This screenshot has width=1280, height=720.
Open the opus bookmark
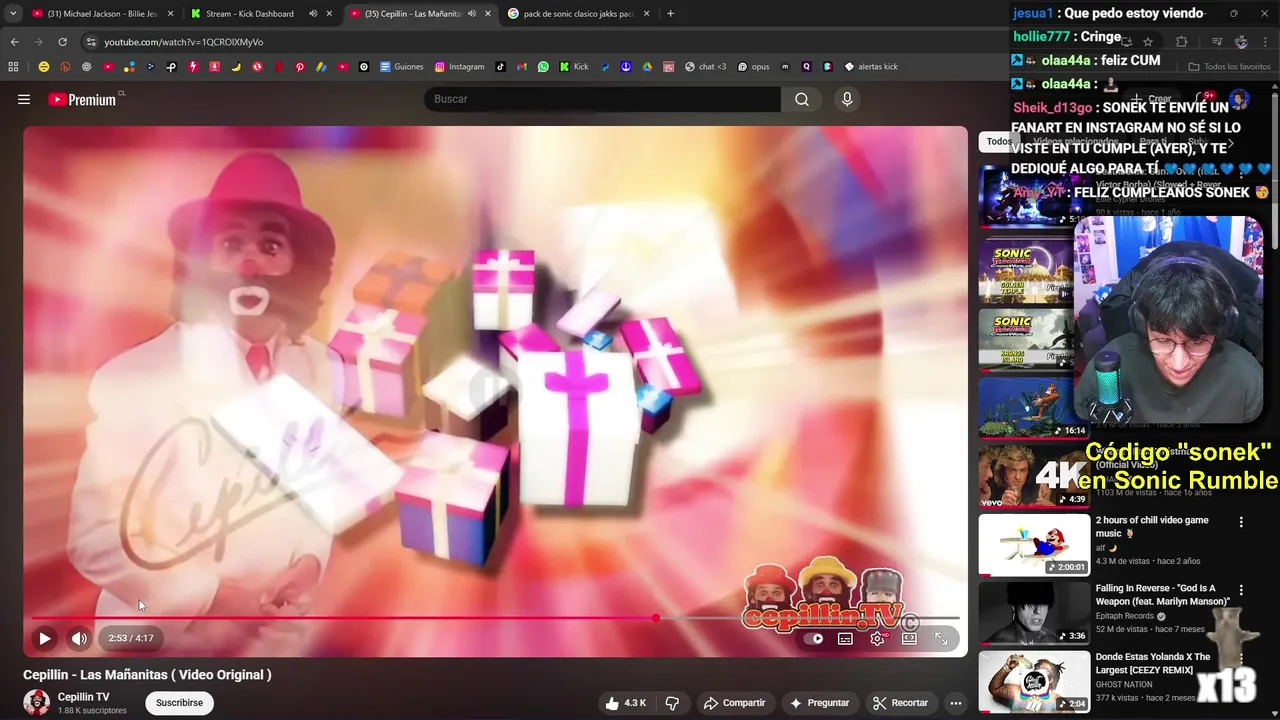[x=753, y=67]
